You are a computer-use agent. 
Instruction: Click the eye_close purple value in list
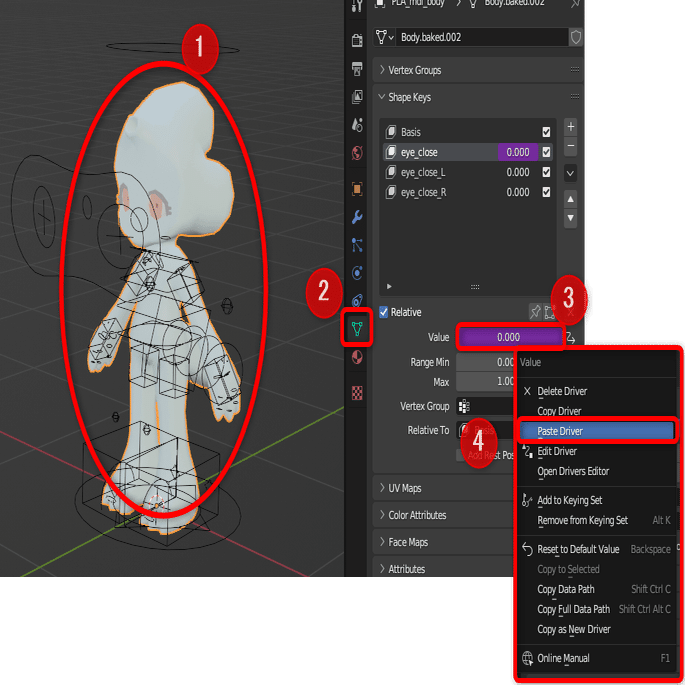[518, 152]
